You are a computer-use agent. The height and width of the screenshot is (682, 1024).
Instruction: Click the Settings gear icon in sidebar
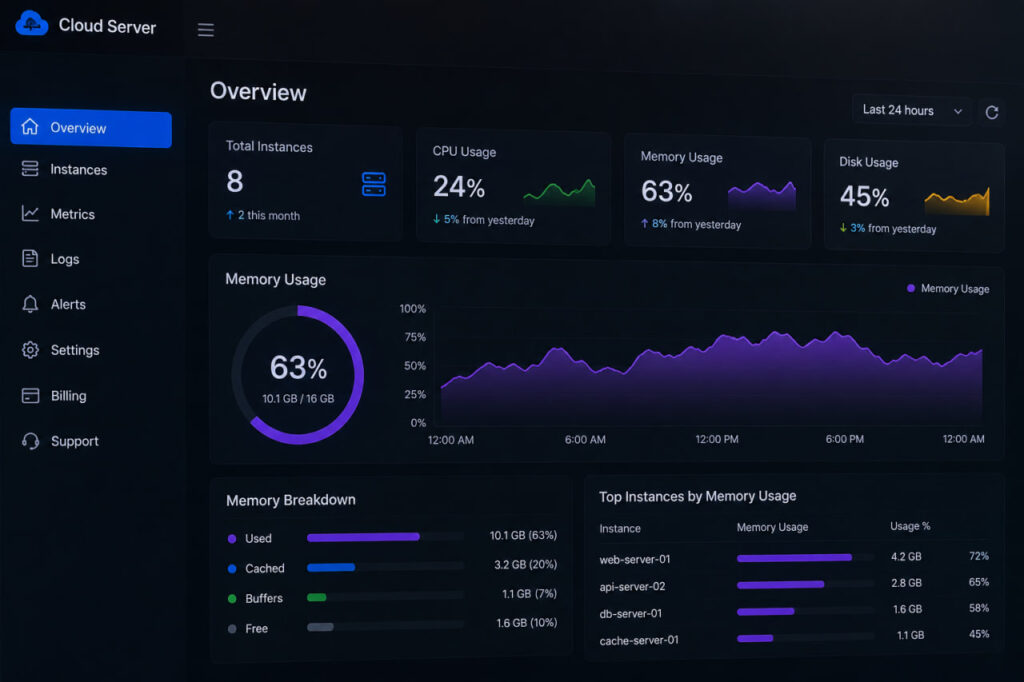pos(30,350)
